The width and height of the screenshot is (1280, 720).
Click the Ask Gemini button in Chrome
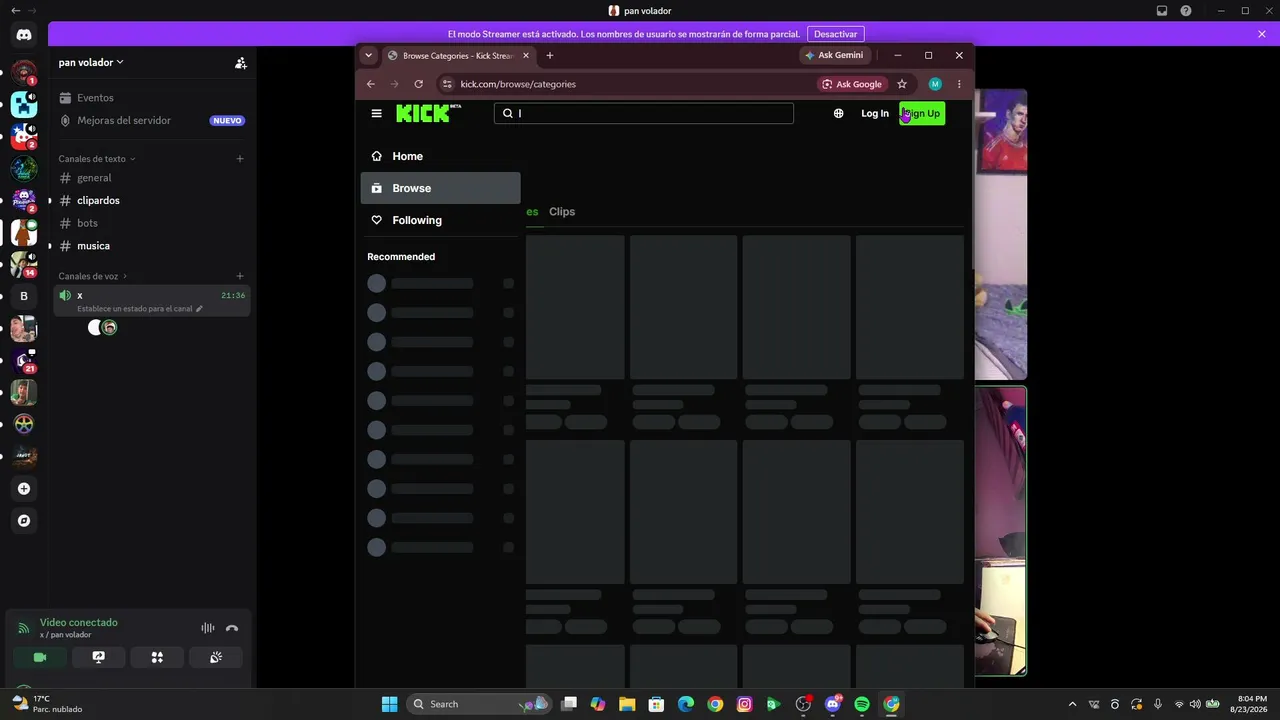pyautogui.click(x=835, y=56)
